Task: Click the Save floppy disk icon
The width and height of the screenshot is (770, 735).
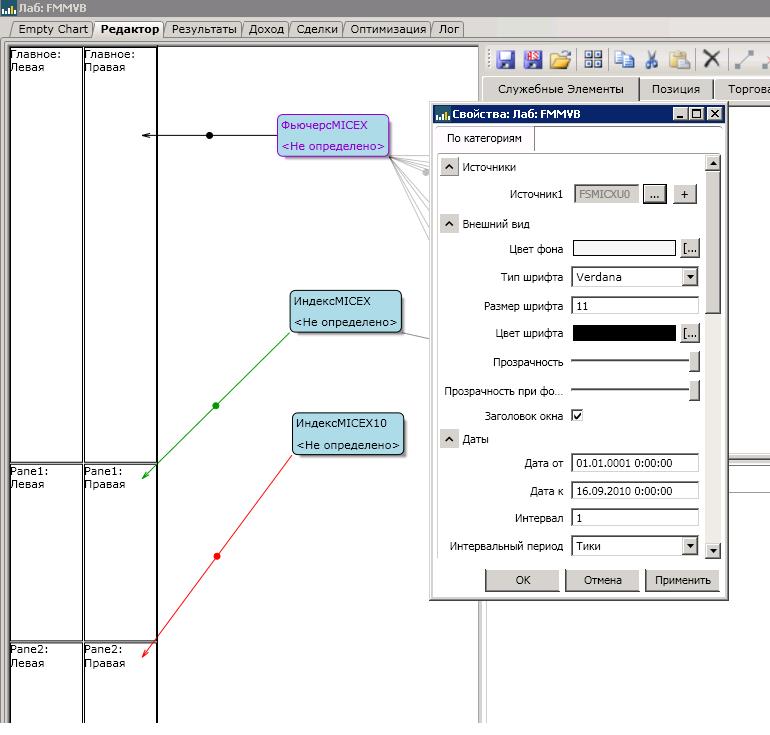Action: [506, 59]
